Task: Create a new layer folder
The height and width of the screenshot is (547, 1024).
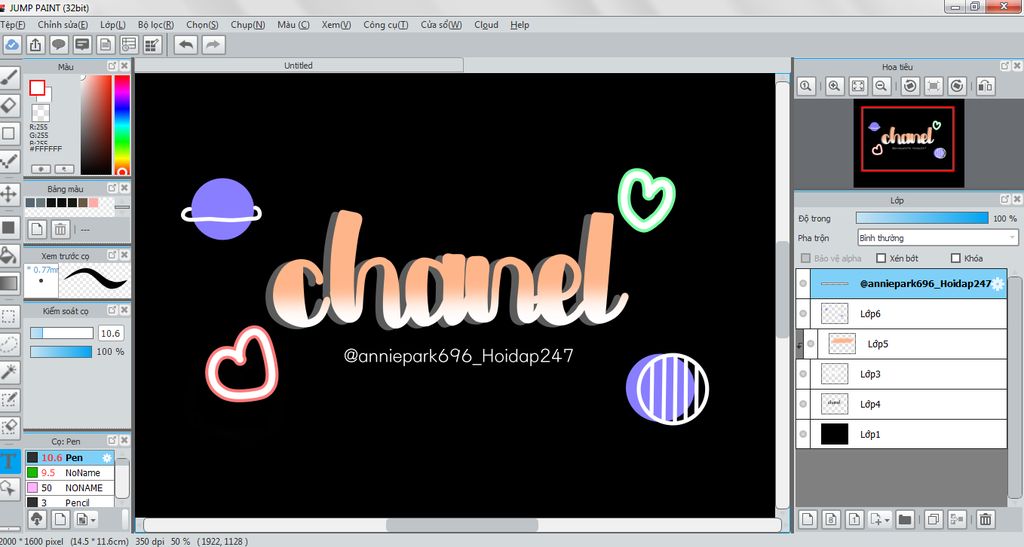Action: pyautogui.click(x=904, y=520)
